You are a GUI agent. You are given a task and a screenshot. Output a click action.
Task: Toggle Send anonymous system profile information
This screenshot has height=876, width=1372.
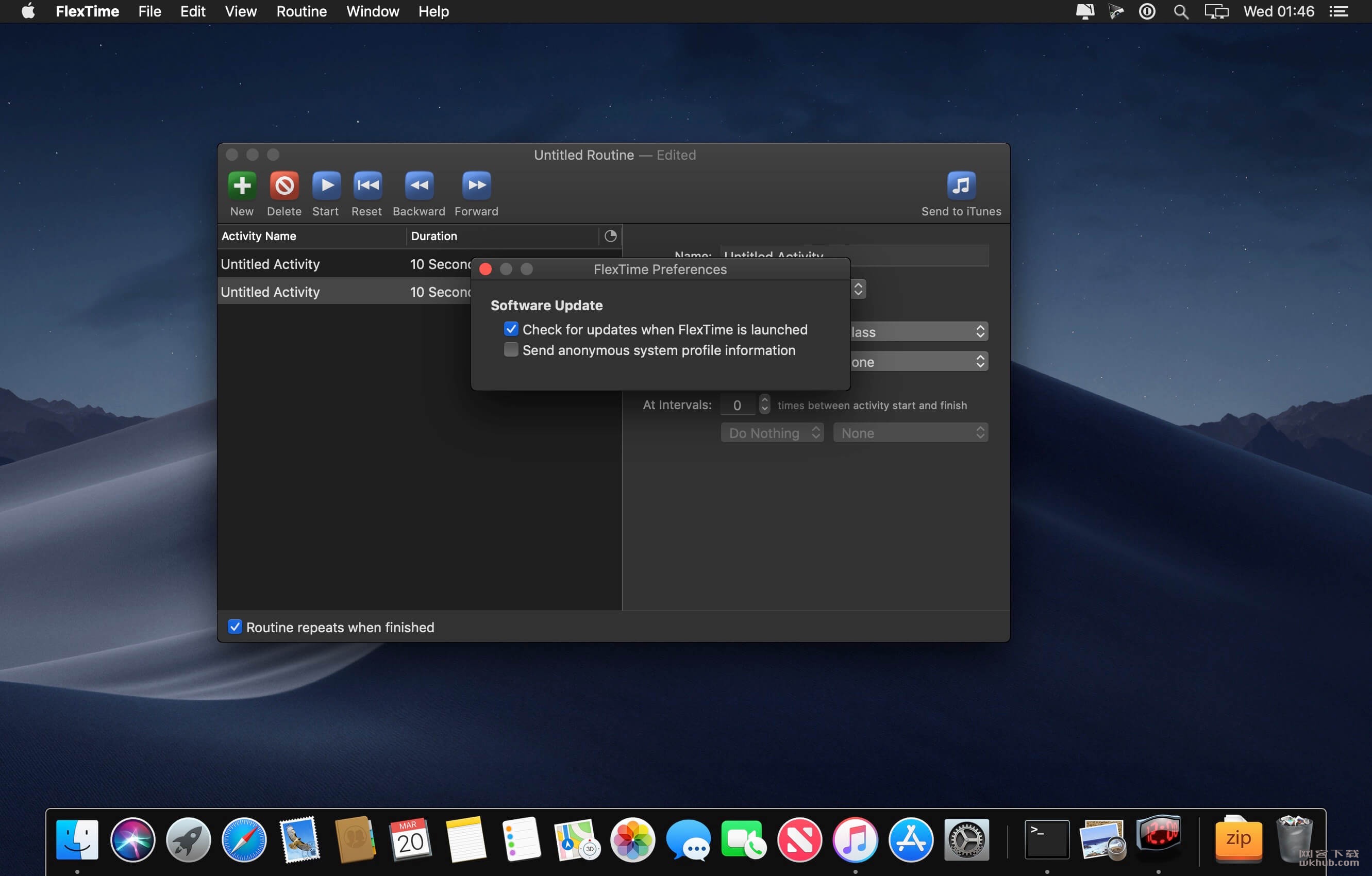tap(511, 350)
